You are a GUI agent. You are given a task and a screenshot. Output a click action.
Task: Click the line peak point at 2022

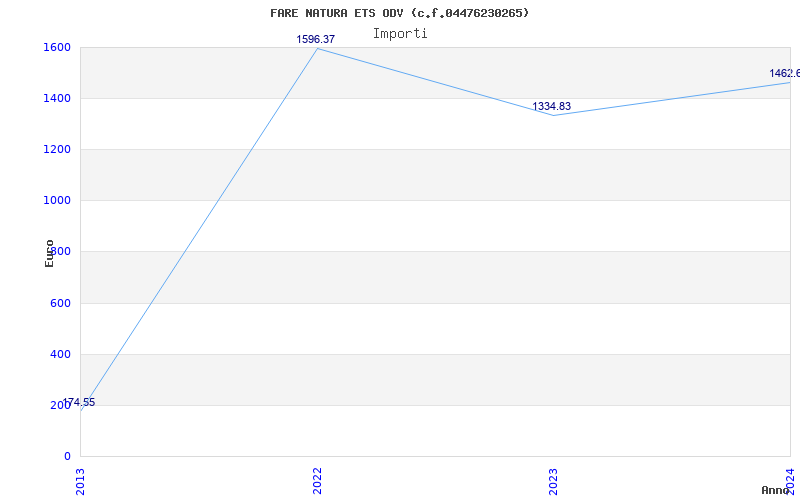317,48
